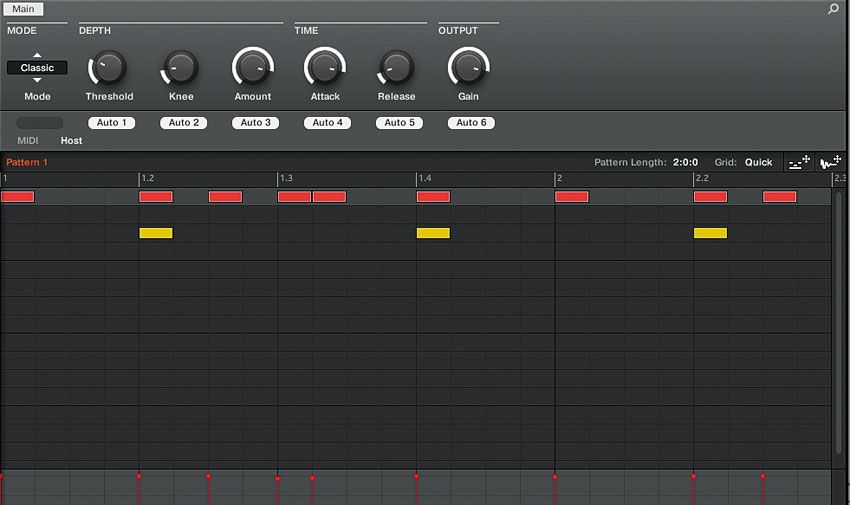Viewport: 850px width, 505px height.
Task: Click timeline marker 1.4
Action: point(424,178)
